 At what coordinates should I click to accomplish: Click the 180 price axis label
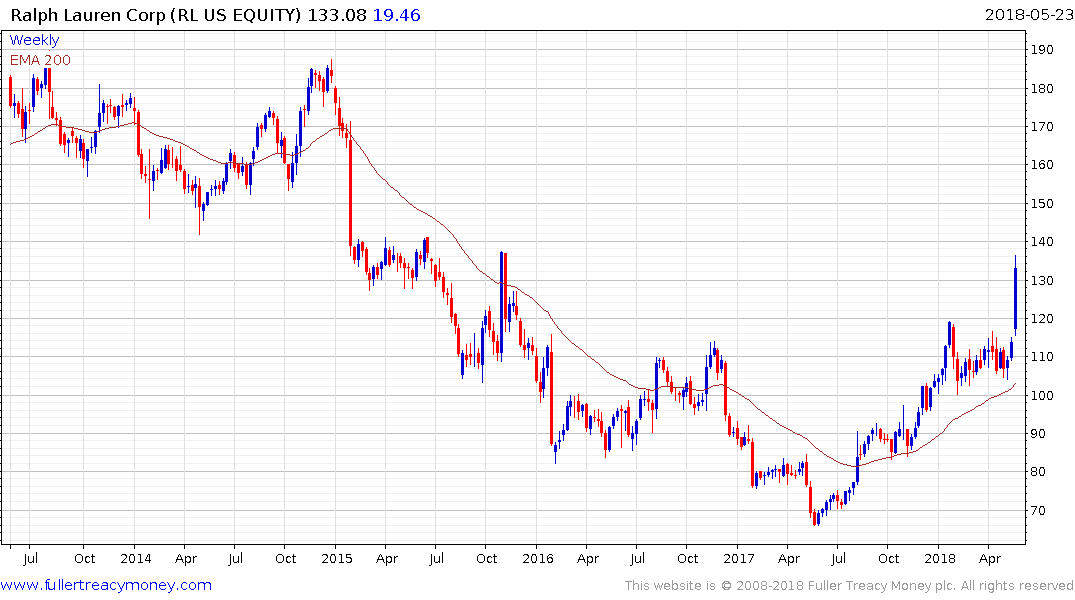click(1042, 88)
